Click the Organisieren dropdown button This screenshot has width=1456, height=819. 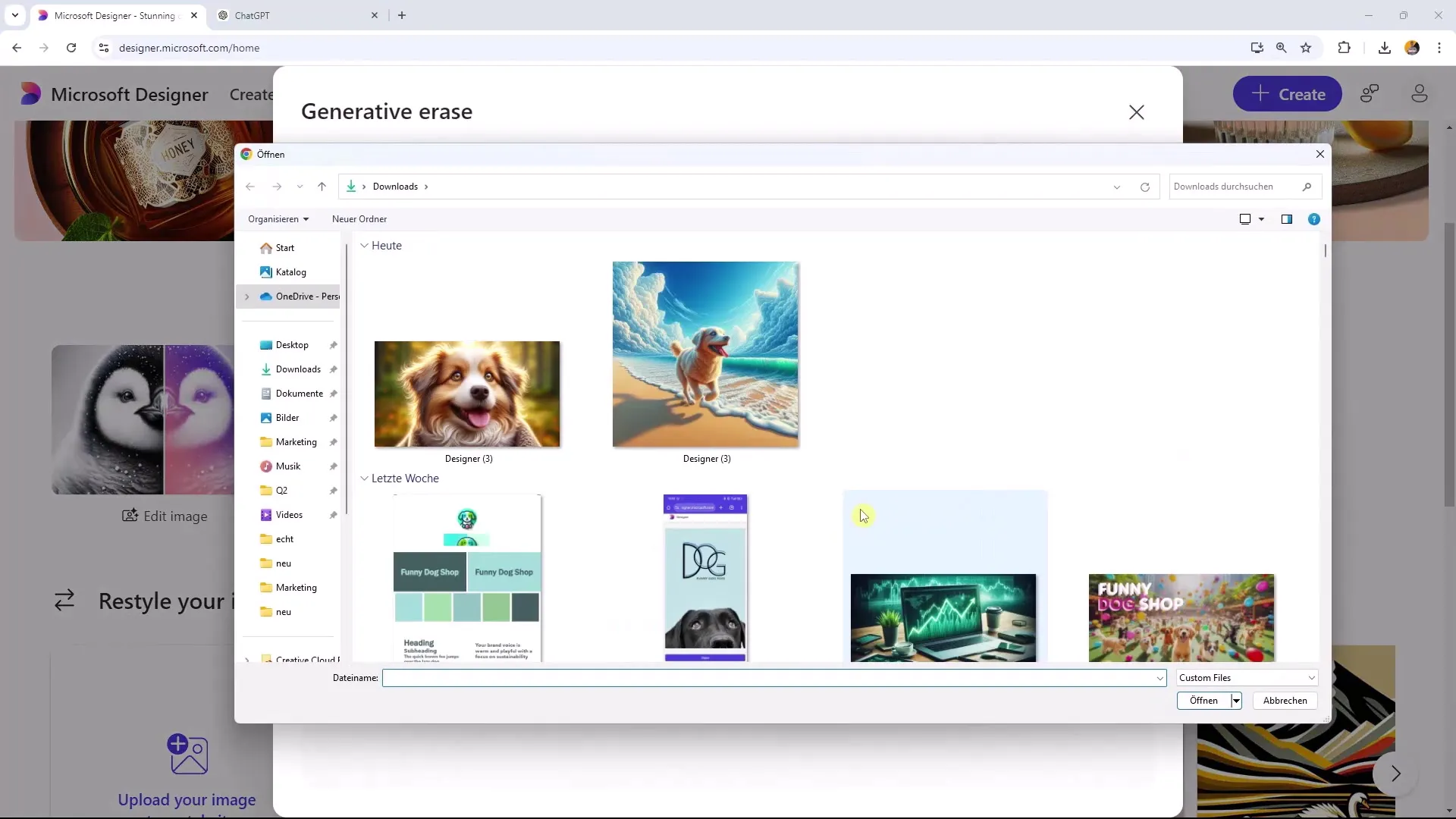(x=278, y=219)
